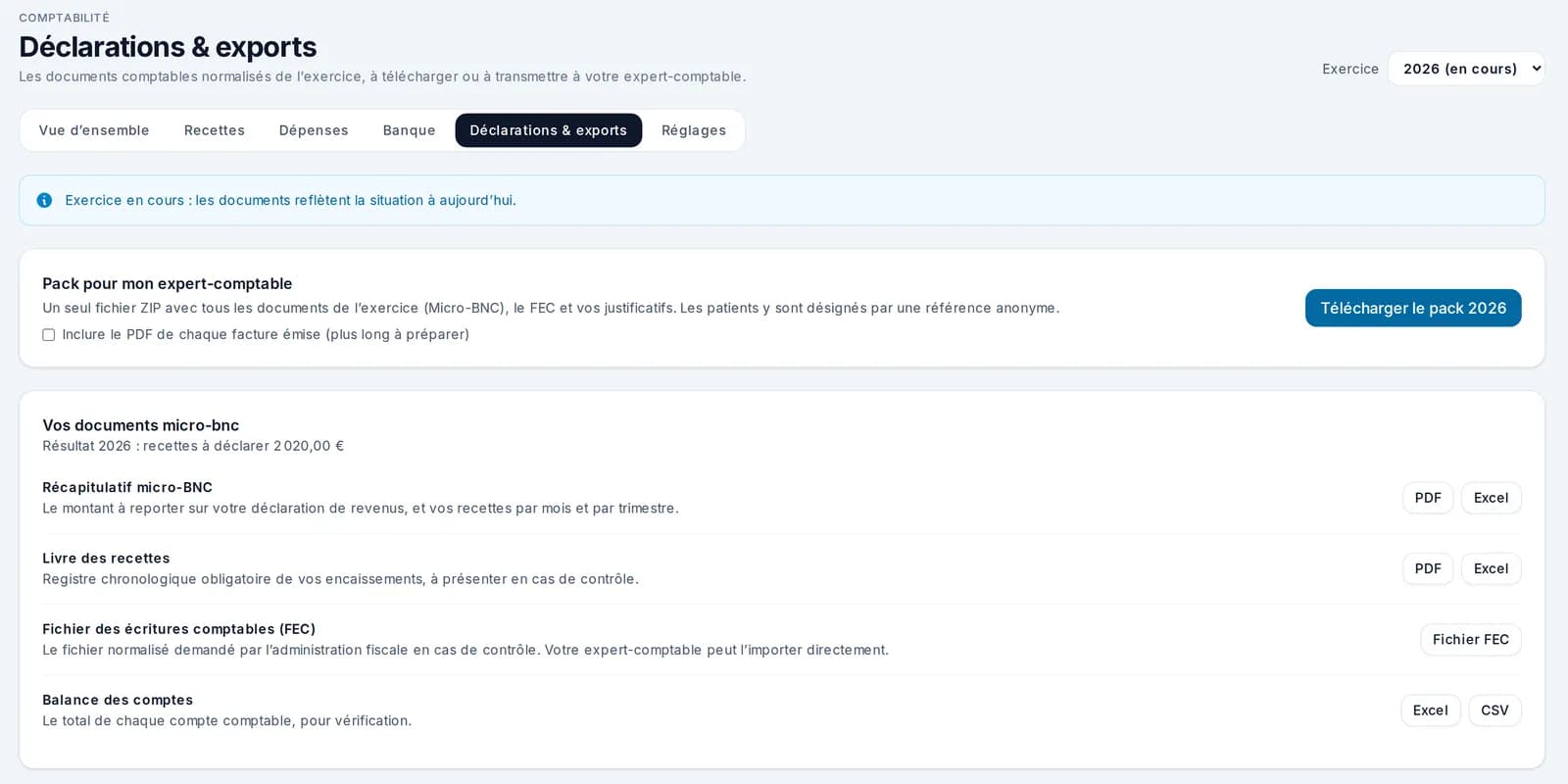Image resolution: width=1568 pixels, height=784 pixels.
Task: Export Balance des comptes to Excel
Action: point(1431,710)
